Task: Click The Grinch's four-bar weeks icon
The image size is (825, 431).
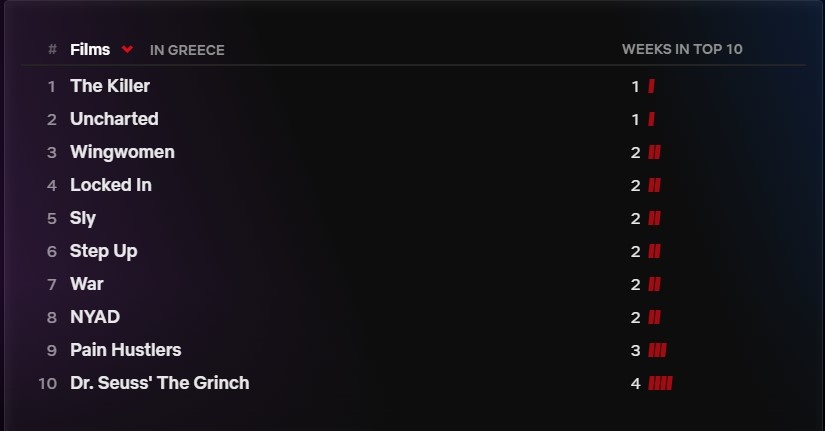Action: pos(660,383)
